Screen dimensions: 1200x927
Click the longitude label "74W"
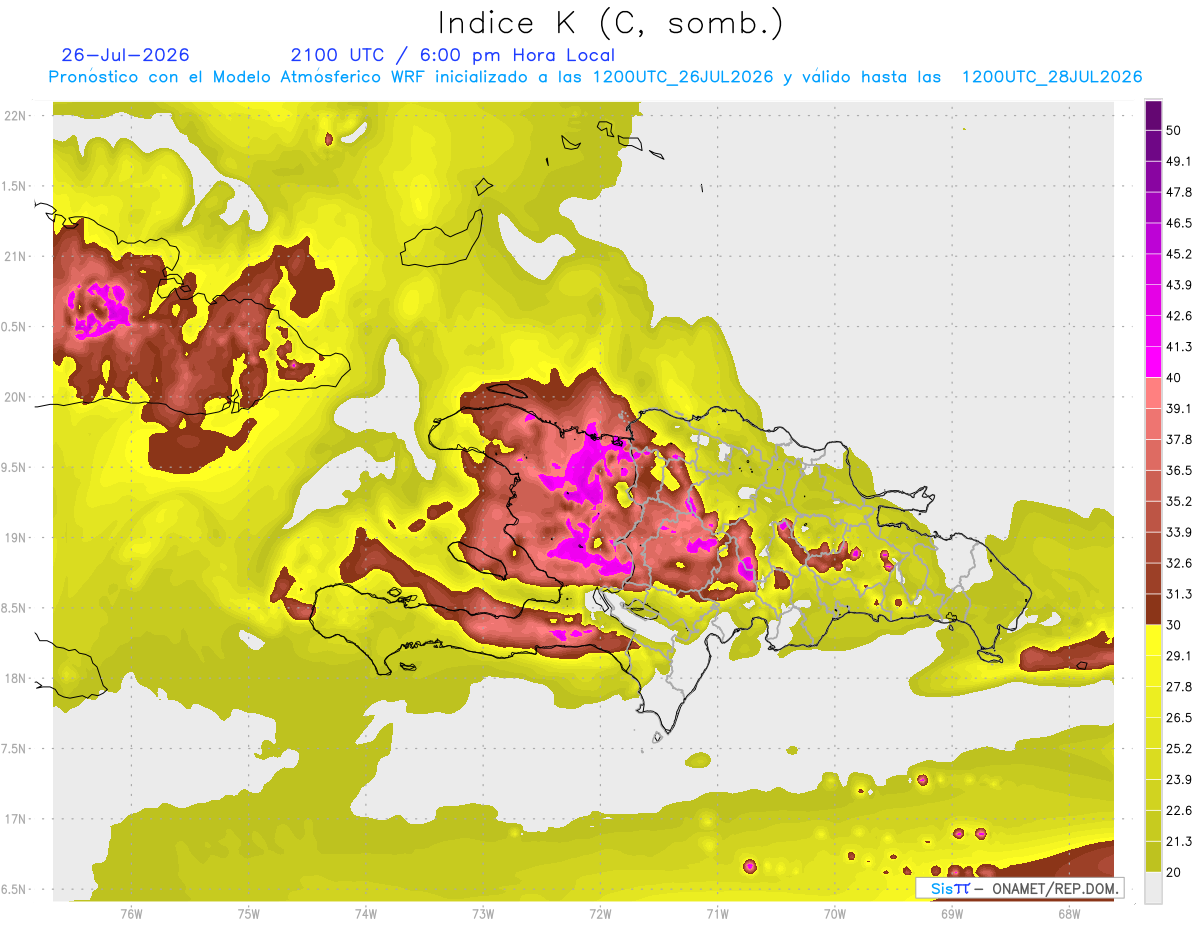tap(366, 913)
